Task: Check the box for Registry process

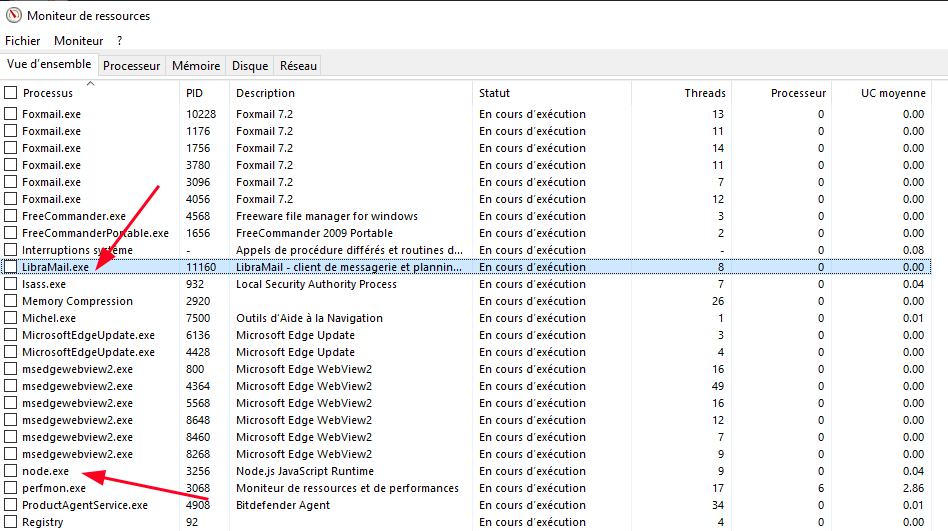Action: 10,521
